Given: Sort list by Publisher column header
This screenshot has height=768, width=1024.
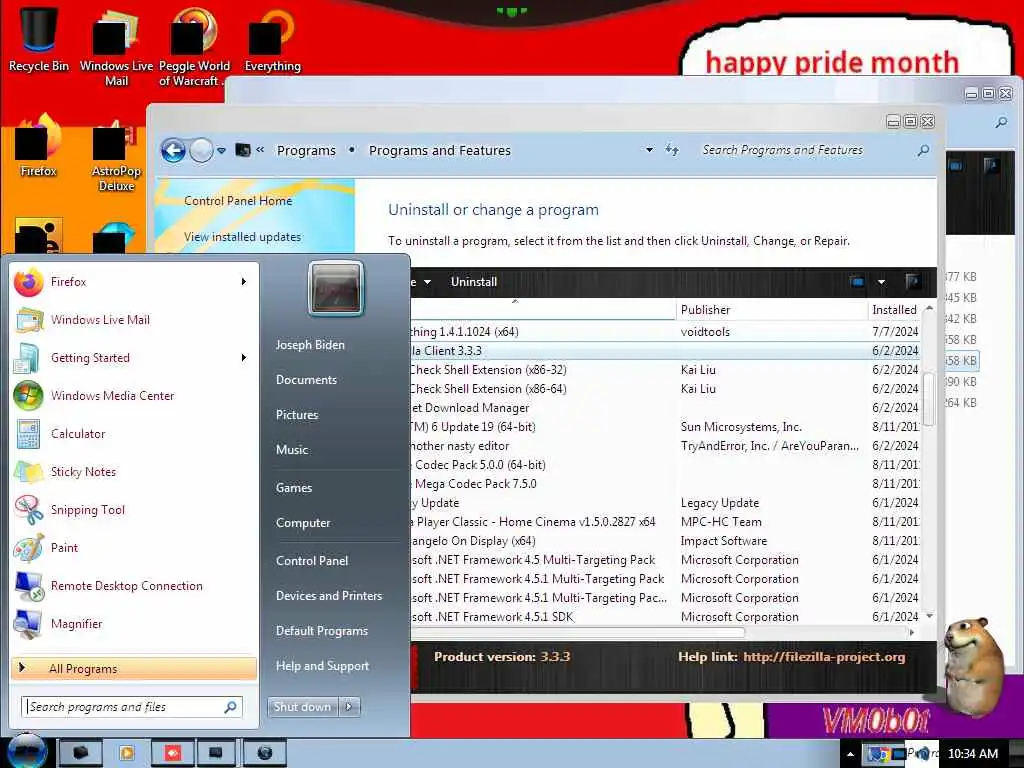Looking at the screenshot, I should (771, 310).
